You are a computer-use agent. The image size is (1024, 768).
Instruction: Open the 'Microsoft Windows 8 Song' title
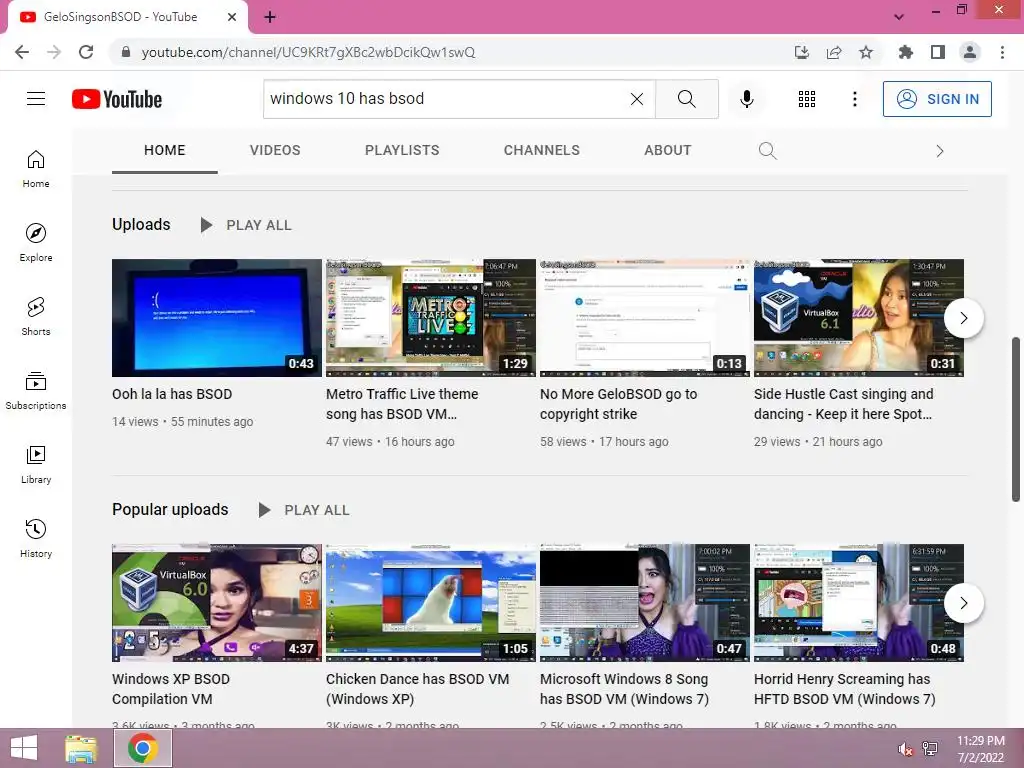coord(624,688)
